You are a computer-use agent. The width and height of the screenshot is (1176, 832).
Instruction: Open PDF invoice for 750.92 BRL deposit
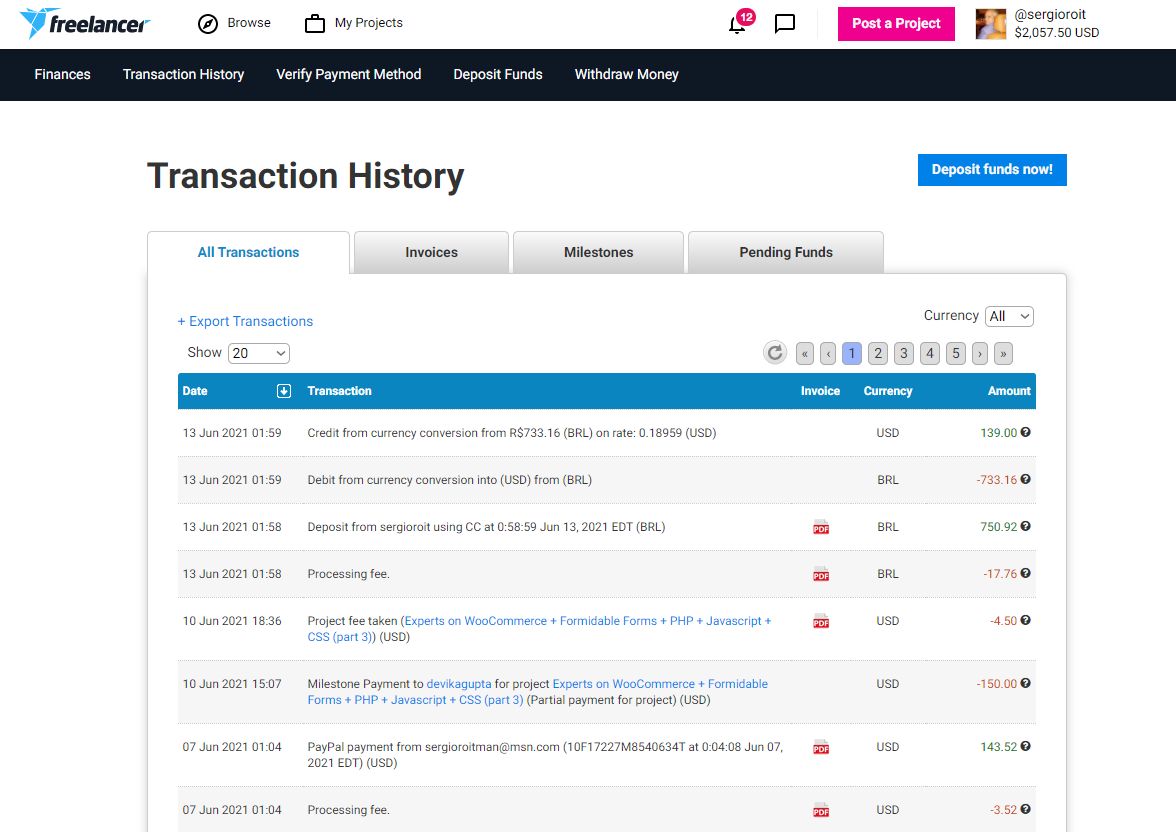pyautogui.click(x=820, y=527)
